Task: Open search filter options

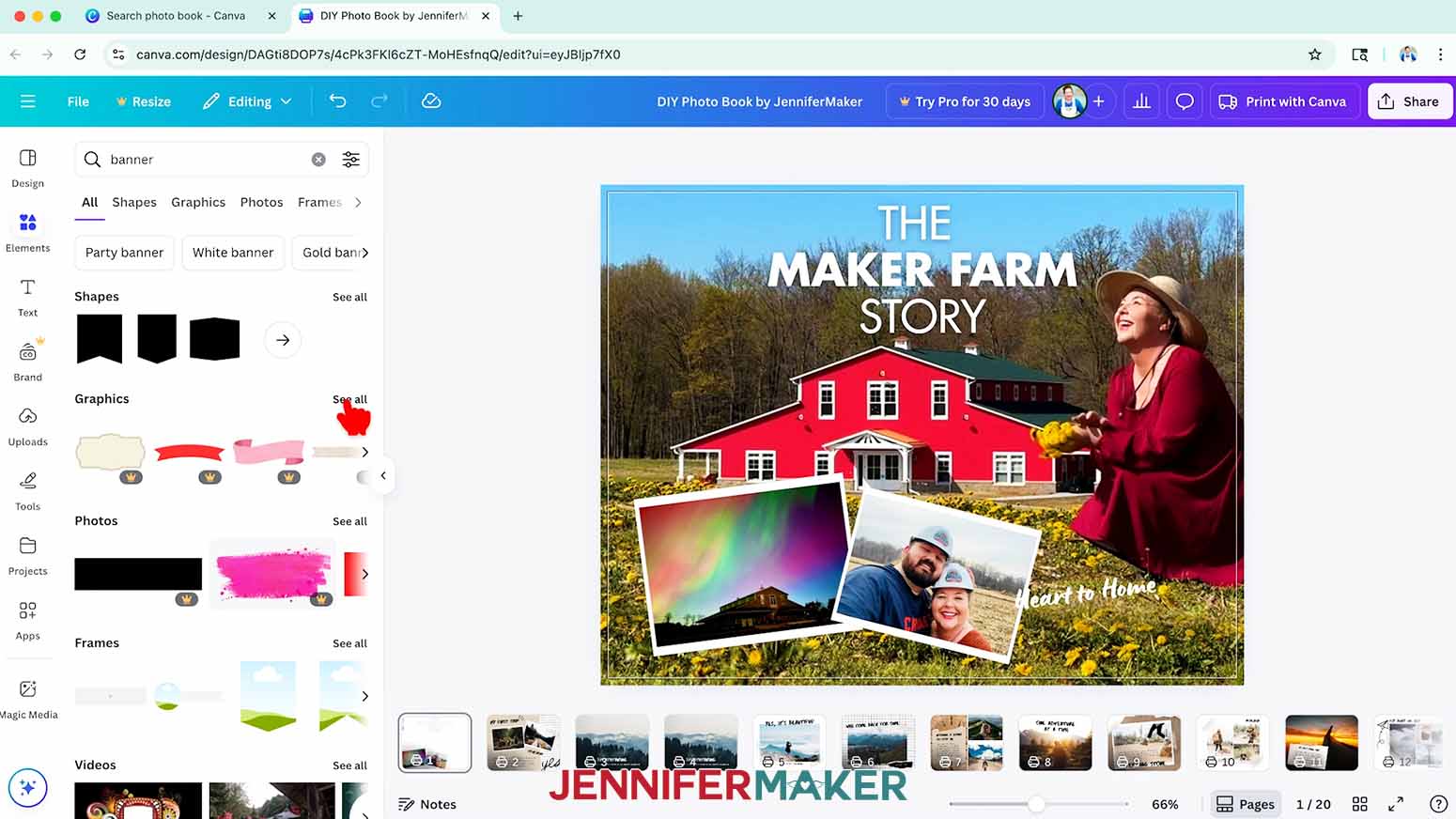Action: click(350, 160)
